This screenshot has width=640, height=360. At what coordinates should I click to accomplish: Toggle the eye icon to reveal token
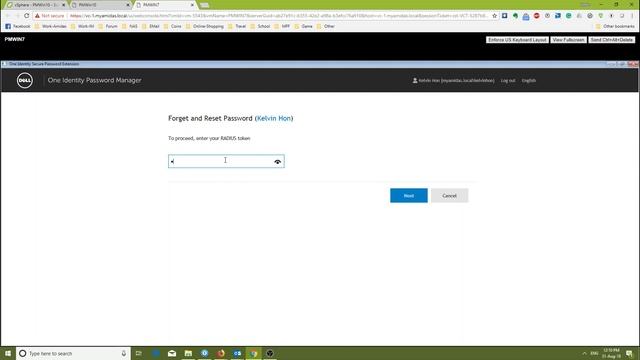[x=278, y=162]
